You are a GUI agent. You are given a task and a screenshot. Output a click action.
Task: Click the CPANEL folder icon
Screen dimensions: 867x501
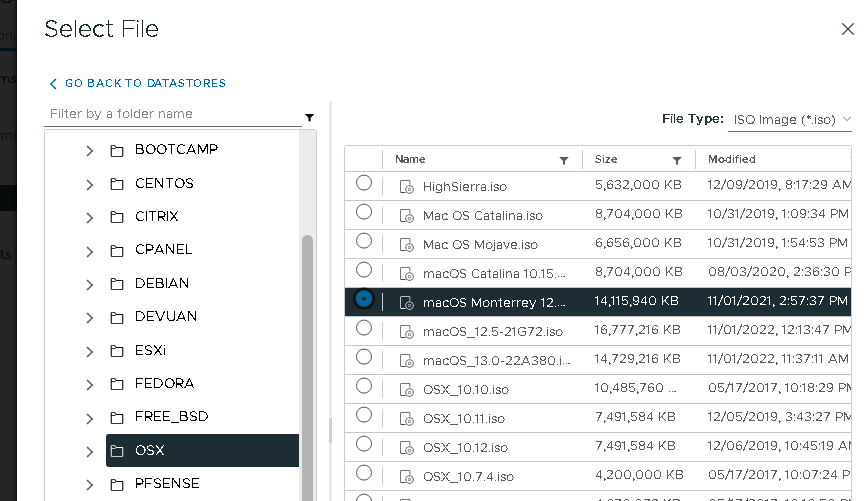coord(117,251)
